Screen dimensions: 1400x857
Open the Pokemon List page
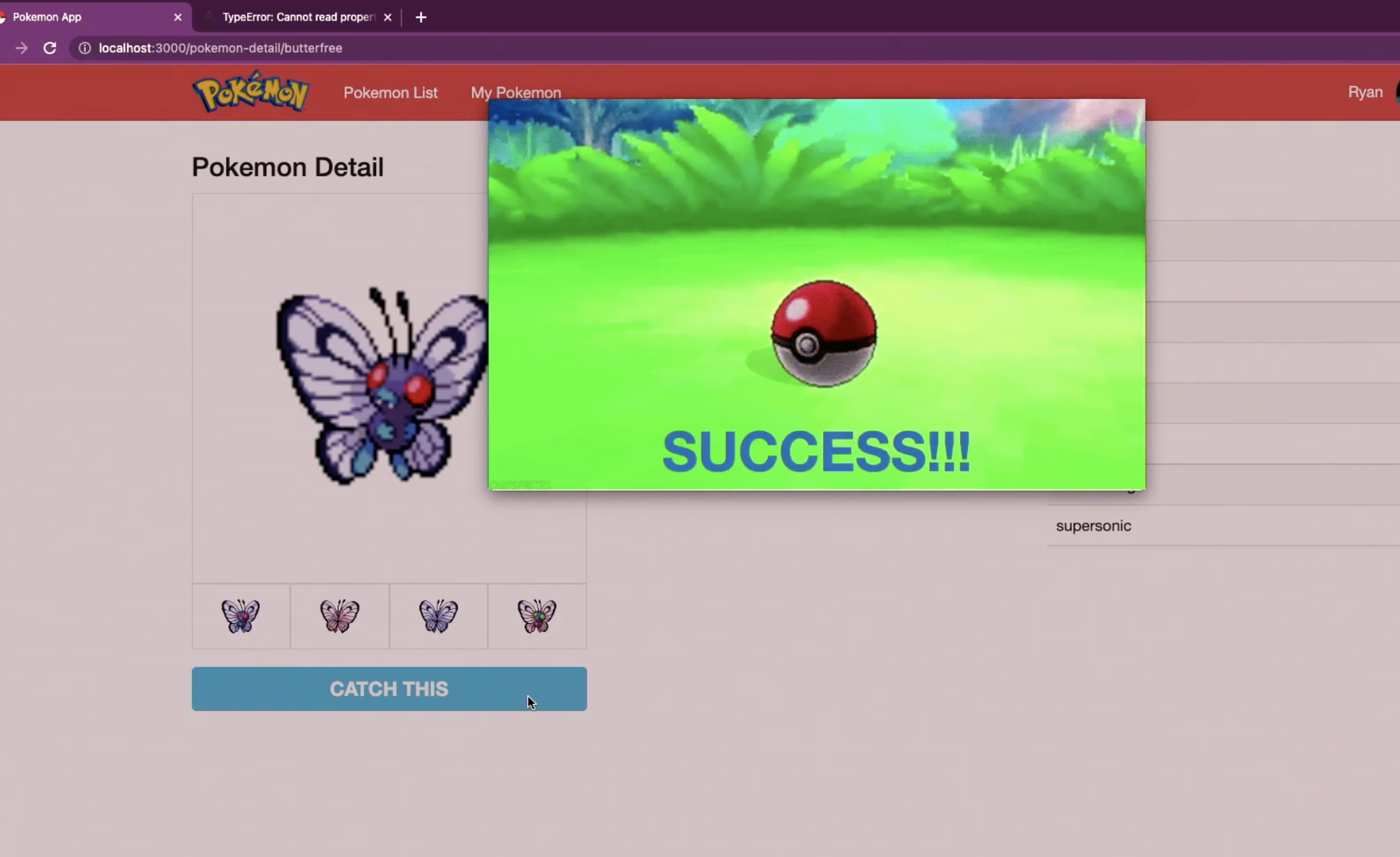(390, 92)
